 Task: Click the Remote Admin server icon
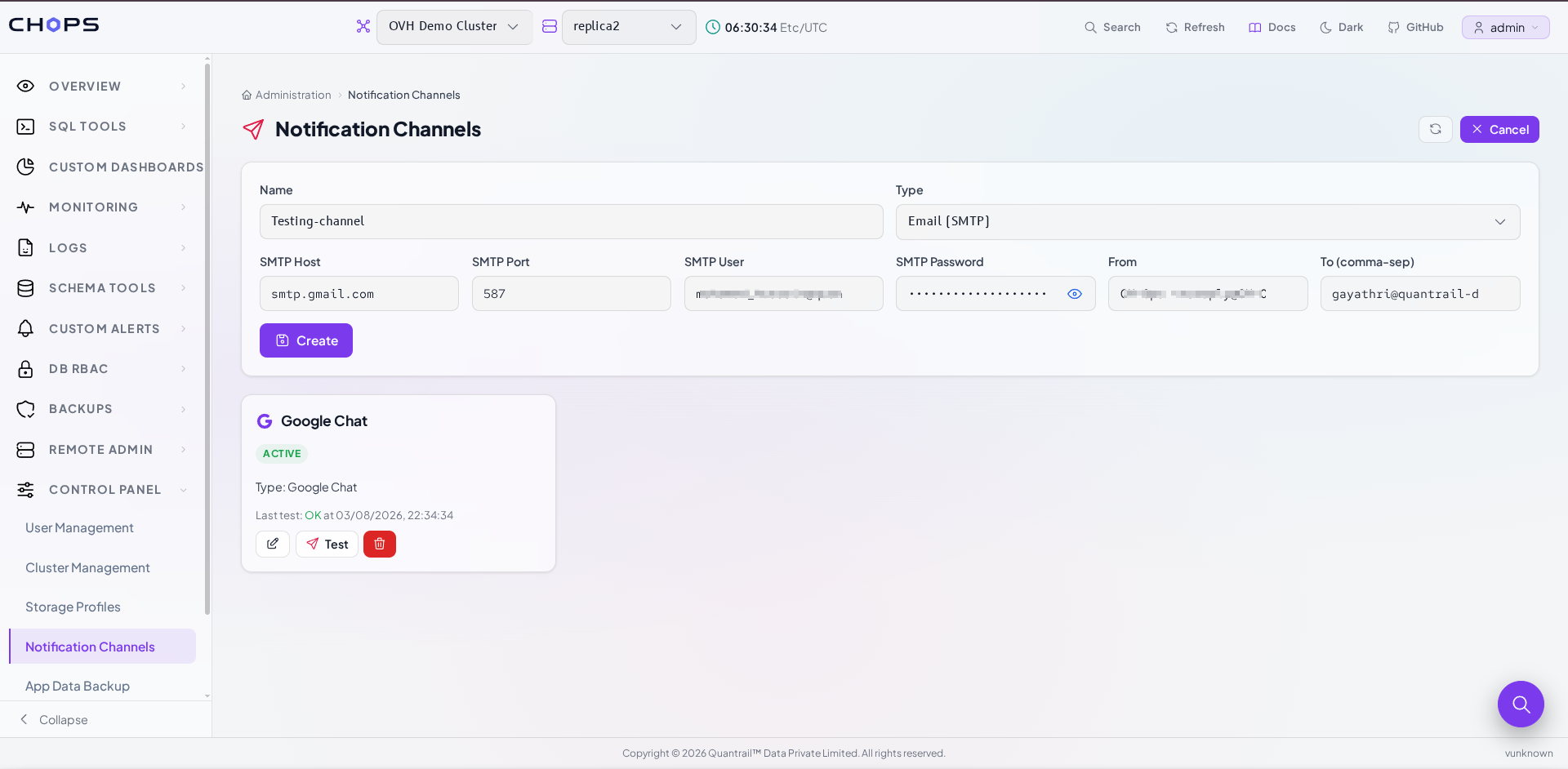(x=25, y=450)
